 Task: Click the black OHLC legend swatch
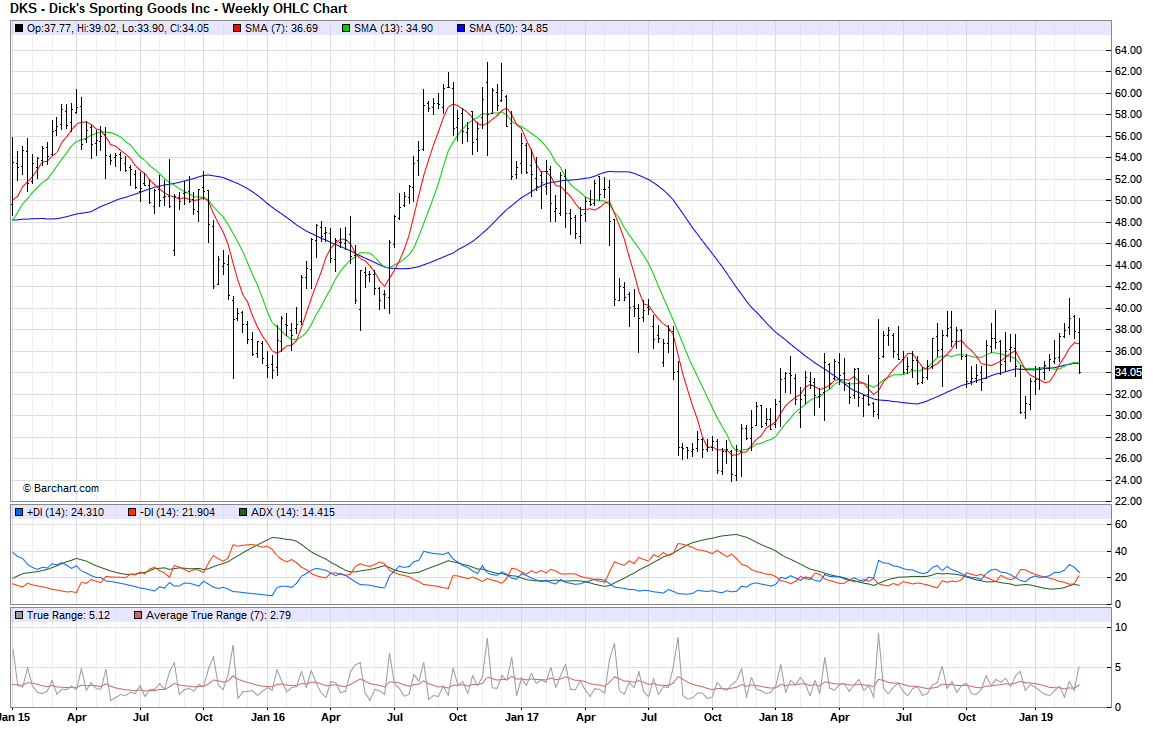pos(19,29)
